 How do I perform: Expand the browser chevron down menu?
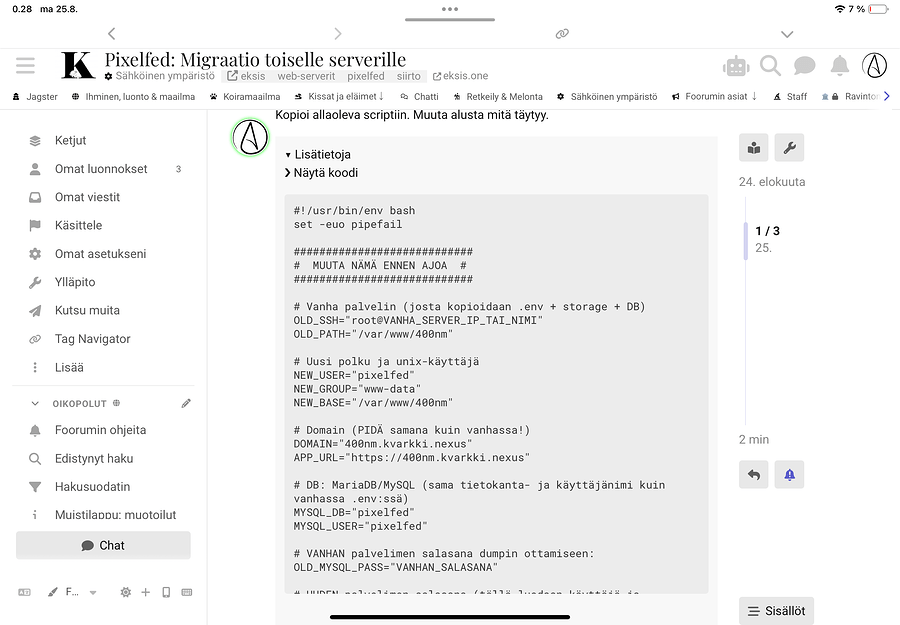[x=788, y=34]
